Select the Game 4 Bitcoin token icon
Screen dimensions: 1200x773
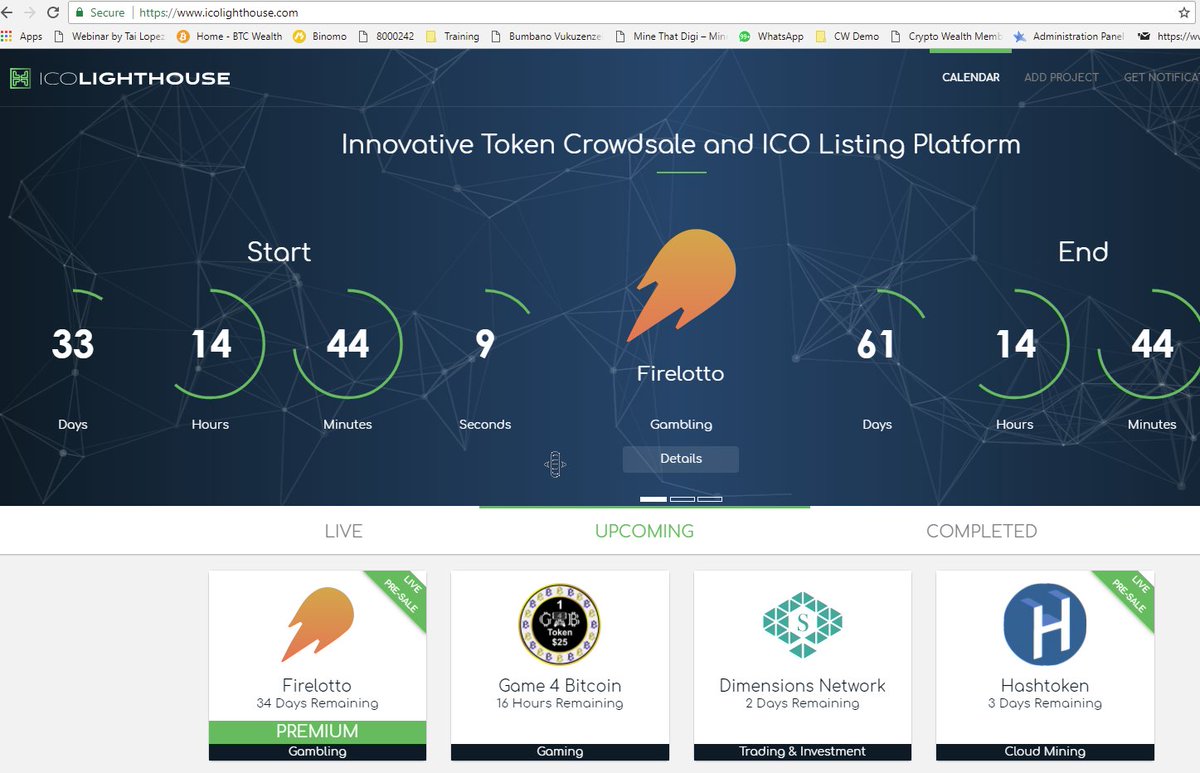tap(559, 623)
